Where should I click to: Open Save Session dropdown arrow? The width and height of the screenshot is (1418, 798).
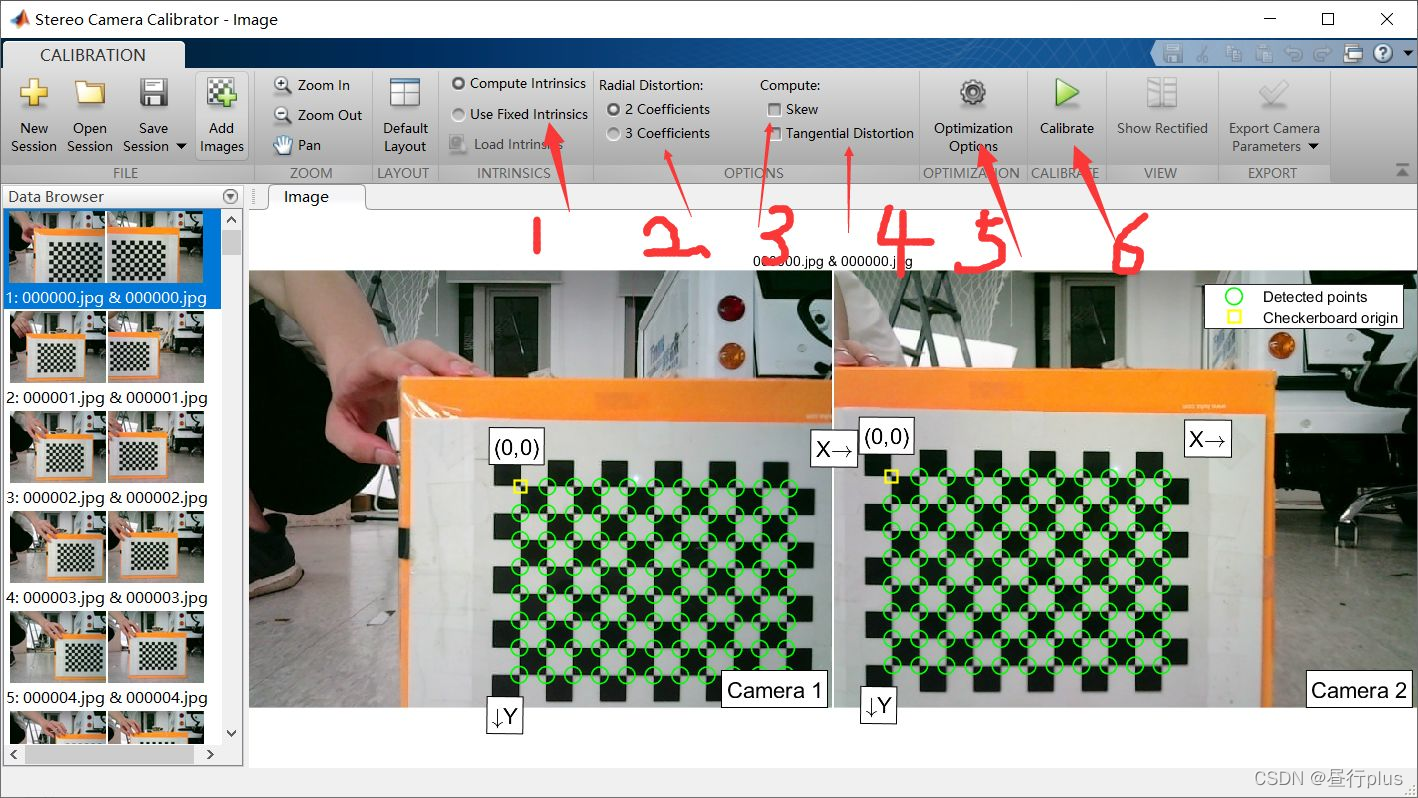[181, 147]
